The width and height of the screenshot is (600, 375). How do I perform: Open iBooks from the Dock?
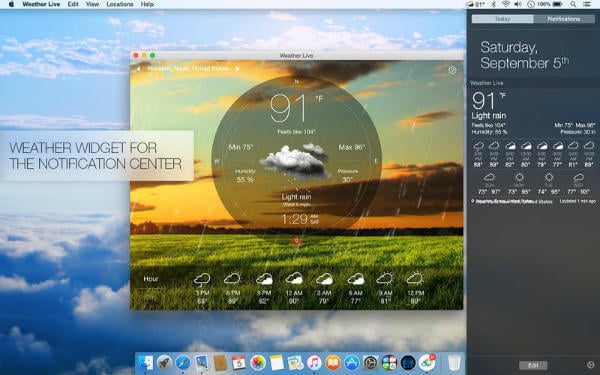pyautogui.click(x=333, y=362)
